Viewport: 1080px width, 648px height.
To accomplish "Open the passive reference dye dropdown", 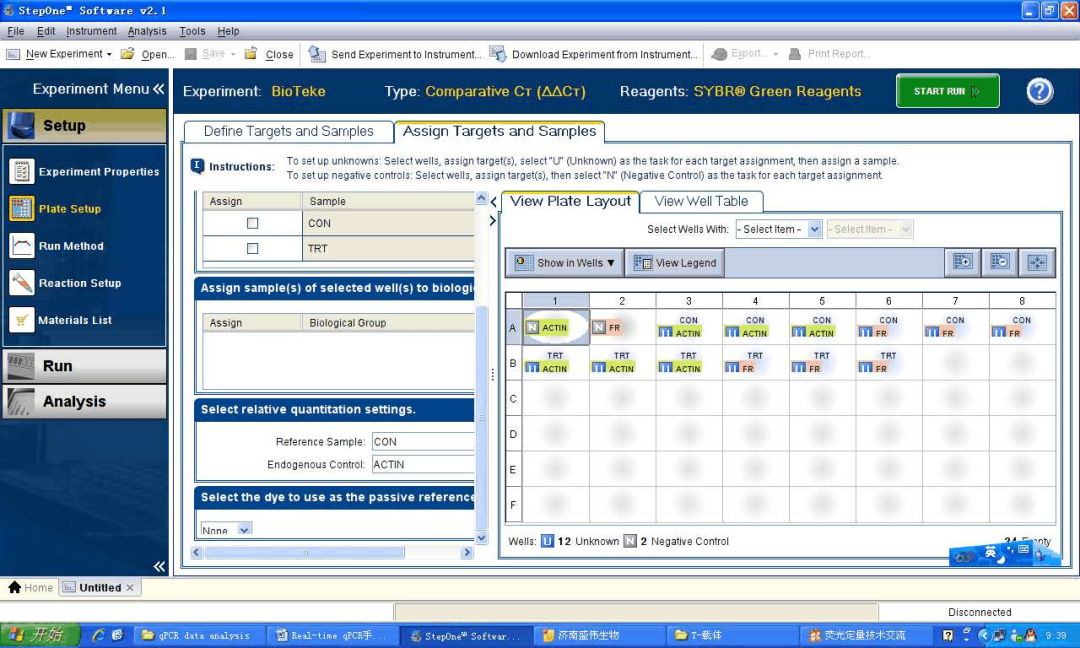I will 226,529.
